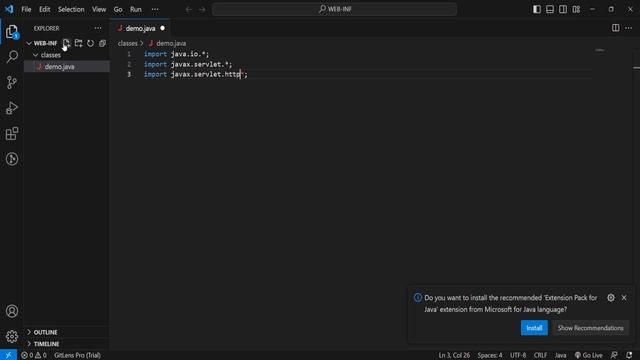Open the File menu
Viewport: 640px width, 360px height.
[26, 9]
